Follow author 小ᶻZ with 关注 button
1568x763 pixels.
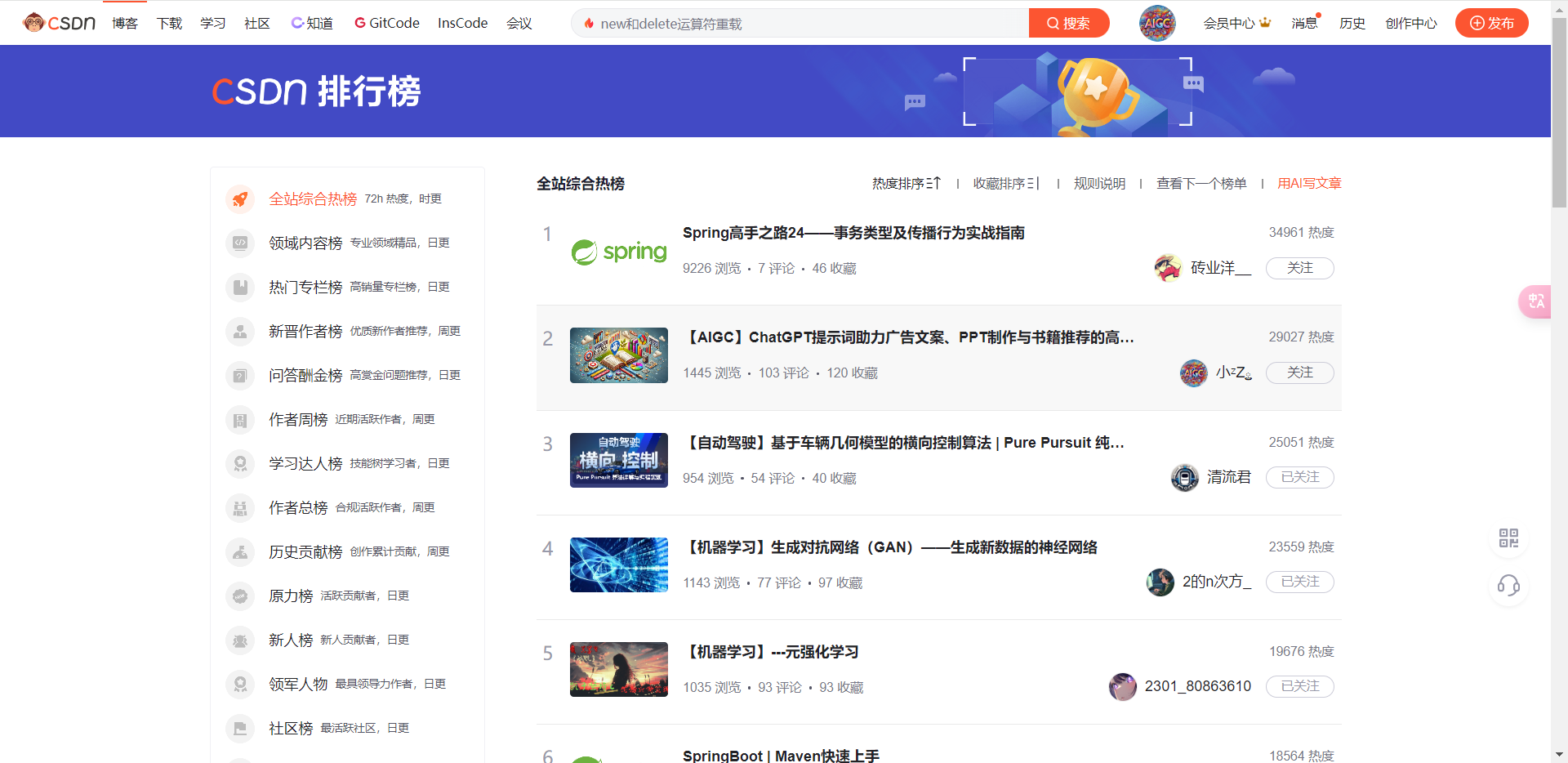[1299, 373]
